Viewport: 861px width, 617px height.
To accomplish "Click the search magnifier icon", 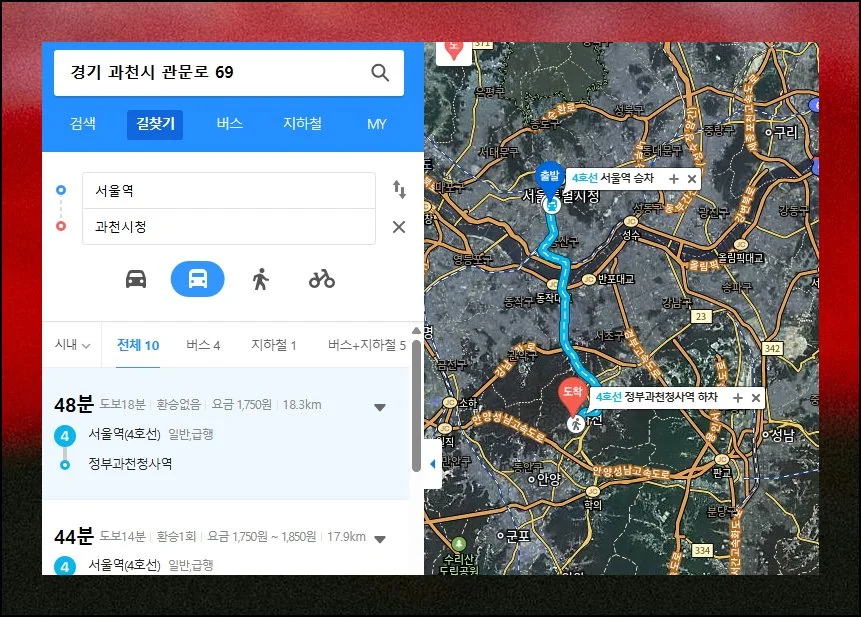I will 380,73.
